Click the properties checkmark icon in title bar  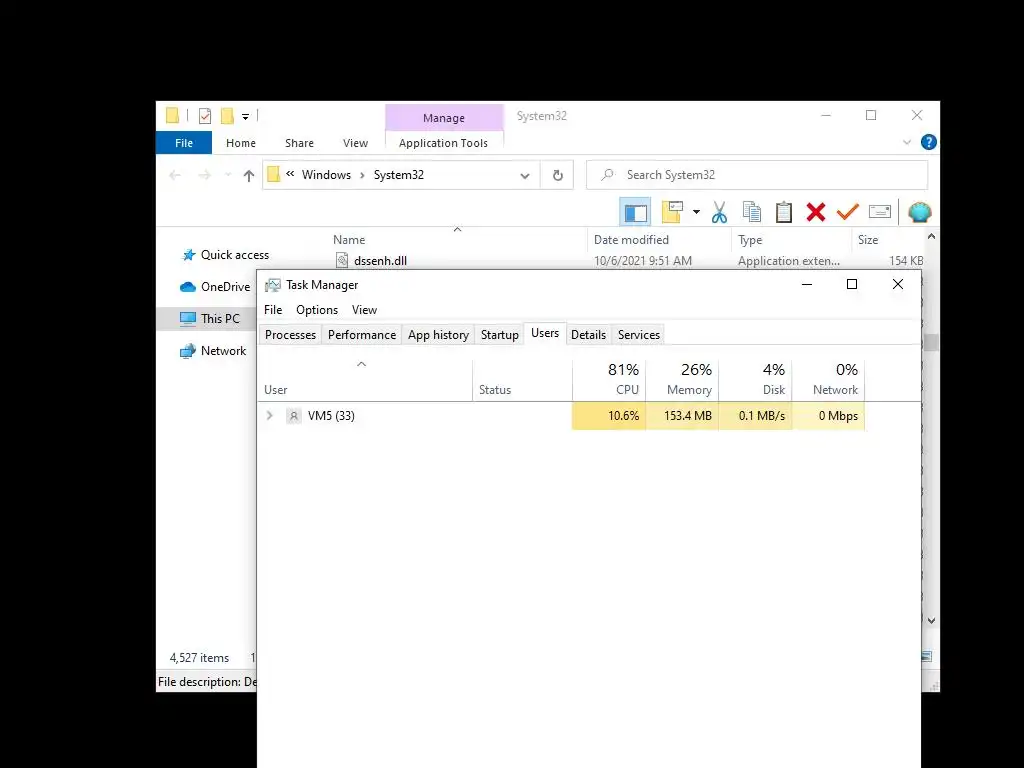pyautogui.click(x=205, y=116)
